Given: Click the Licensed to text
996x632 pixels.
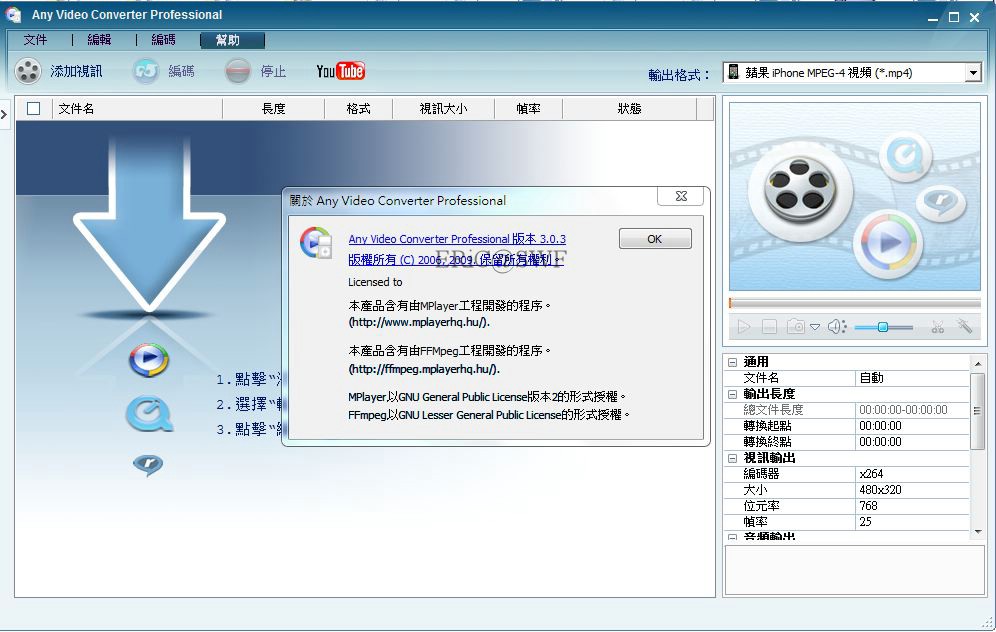Looking at the screenshot, I should point(375,282).
